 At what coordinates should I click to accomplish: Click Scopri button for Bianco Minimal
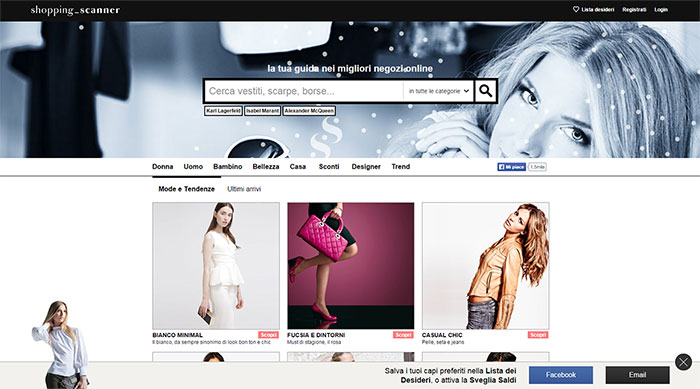click(268, 335)
